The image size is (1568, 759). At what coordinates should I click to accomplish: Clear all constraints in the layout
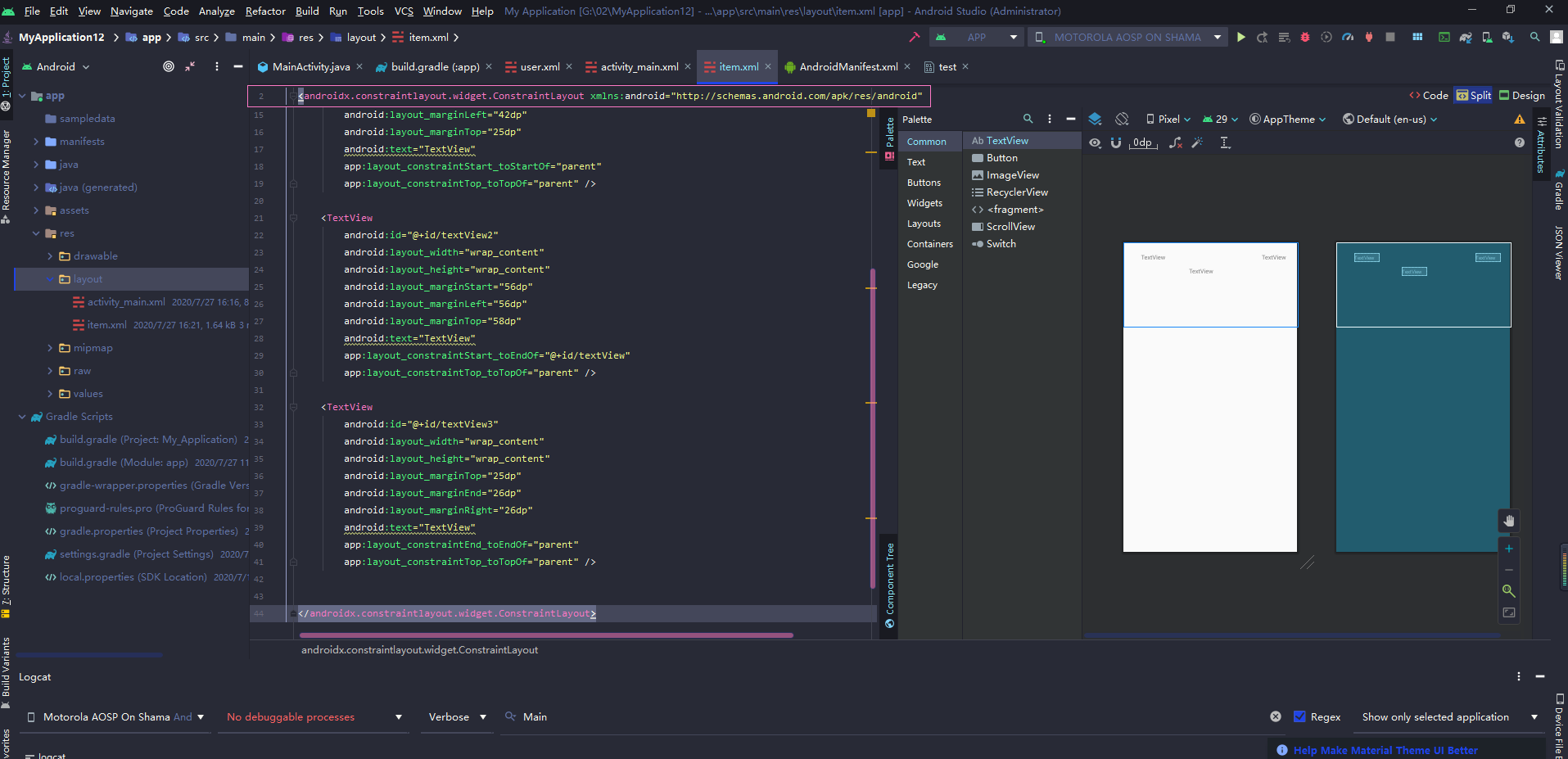click(1177, 142)
